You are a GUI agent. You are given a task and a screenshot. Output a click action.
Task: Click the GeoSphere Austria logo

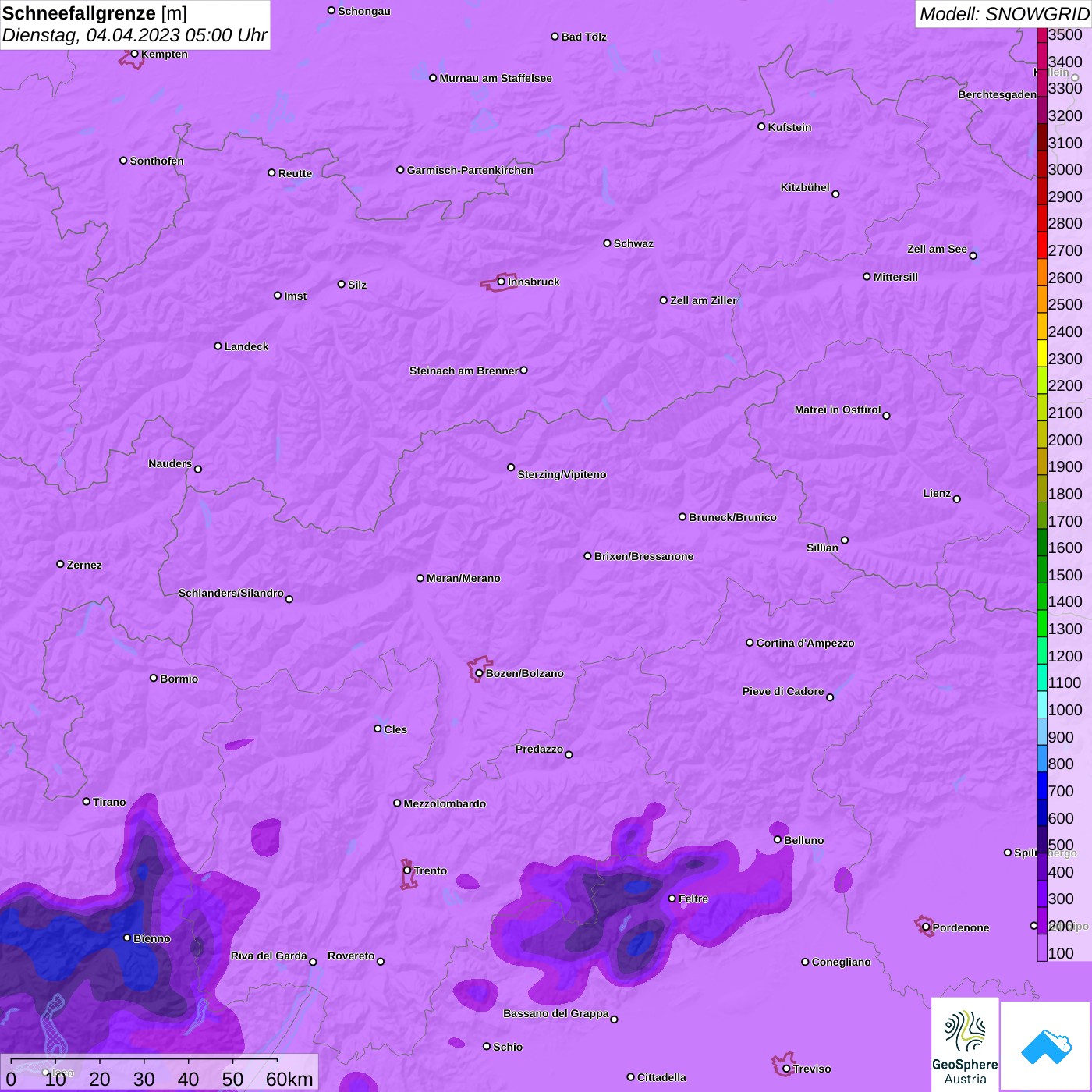click(x=965, y=1044)
